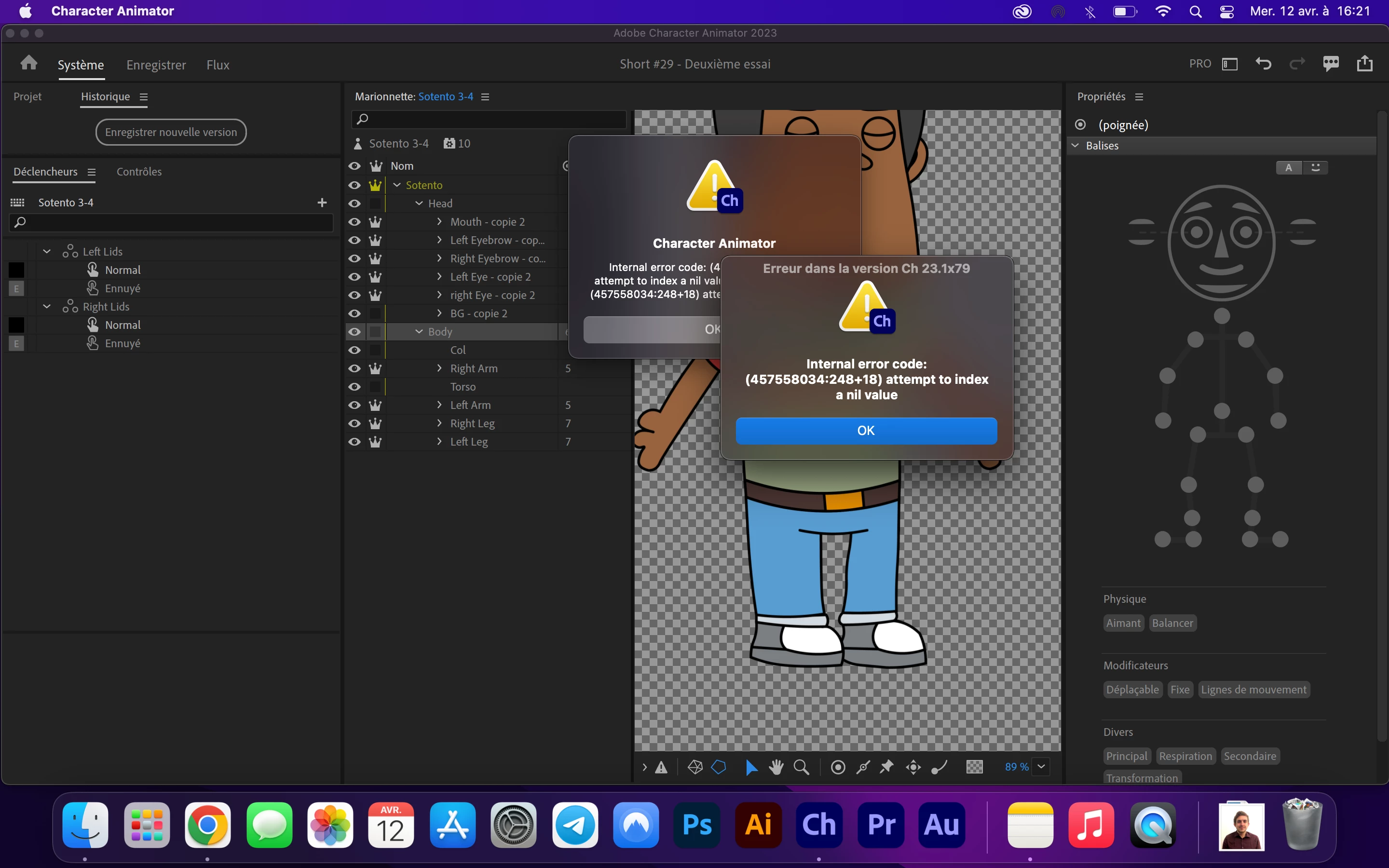This screenshot has width=1389, height=868.
Task: Pick the Pin tool
Action: 887,767
